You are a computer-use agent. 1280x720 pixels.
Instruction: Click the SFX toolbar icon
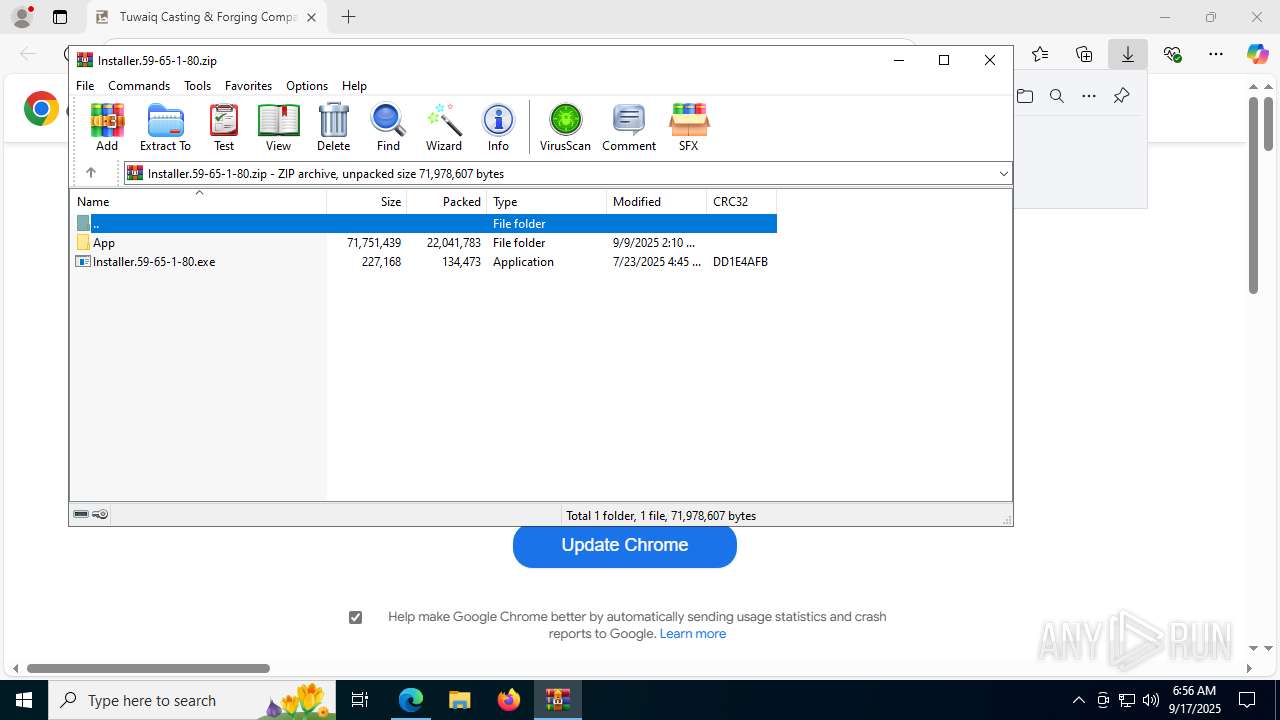coord(688,127)
